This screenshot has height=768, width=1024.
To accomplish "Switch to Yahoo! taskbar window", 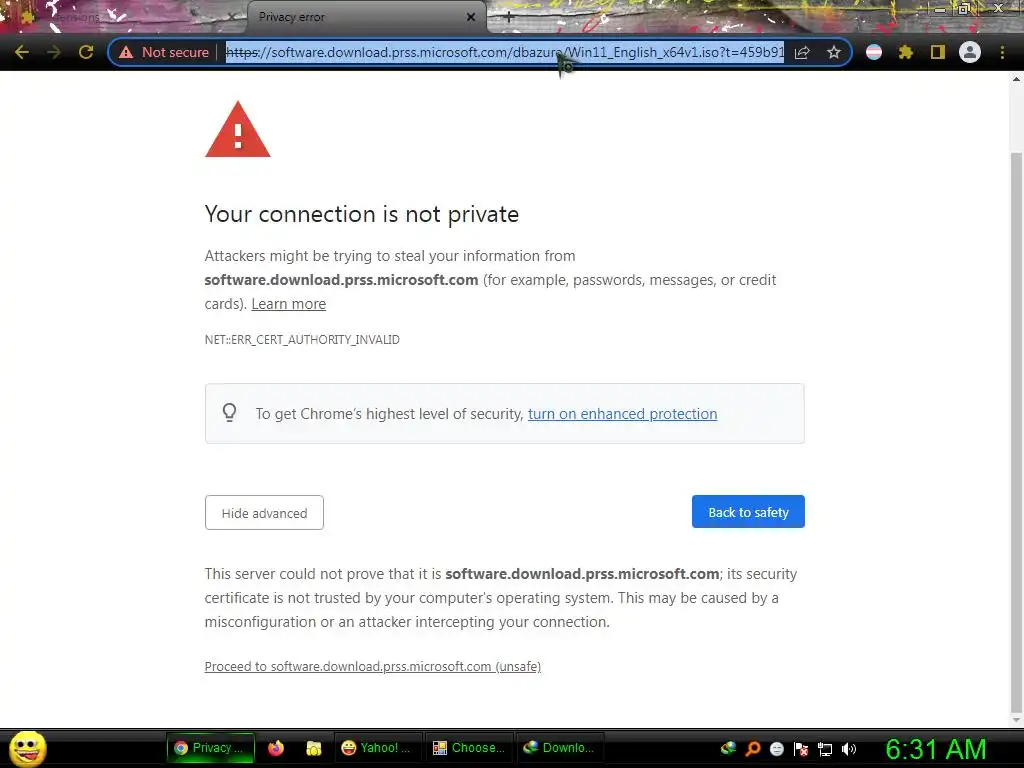I will click(377, 748).
